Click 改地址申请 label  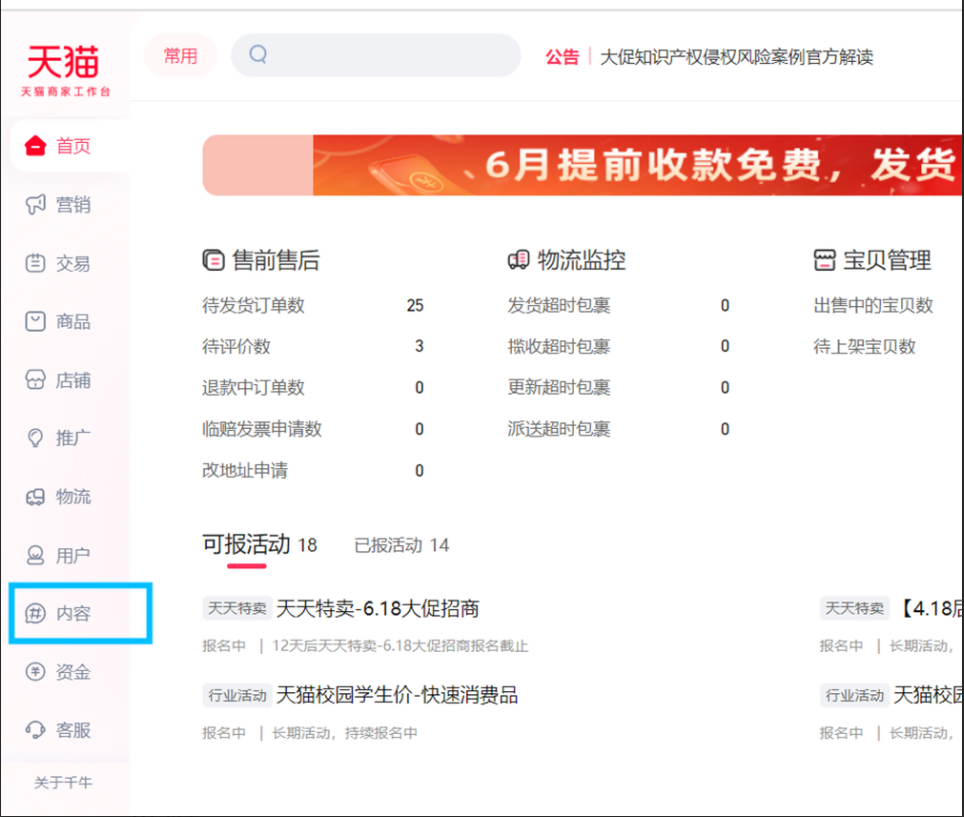(x=245, y=470)
